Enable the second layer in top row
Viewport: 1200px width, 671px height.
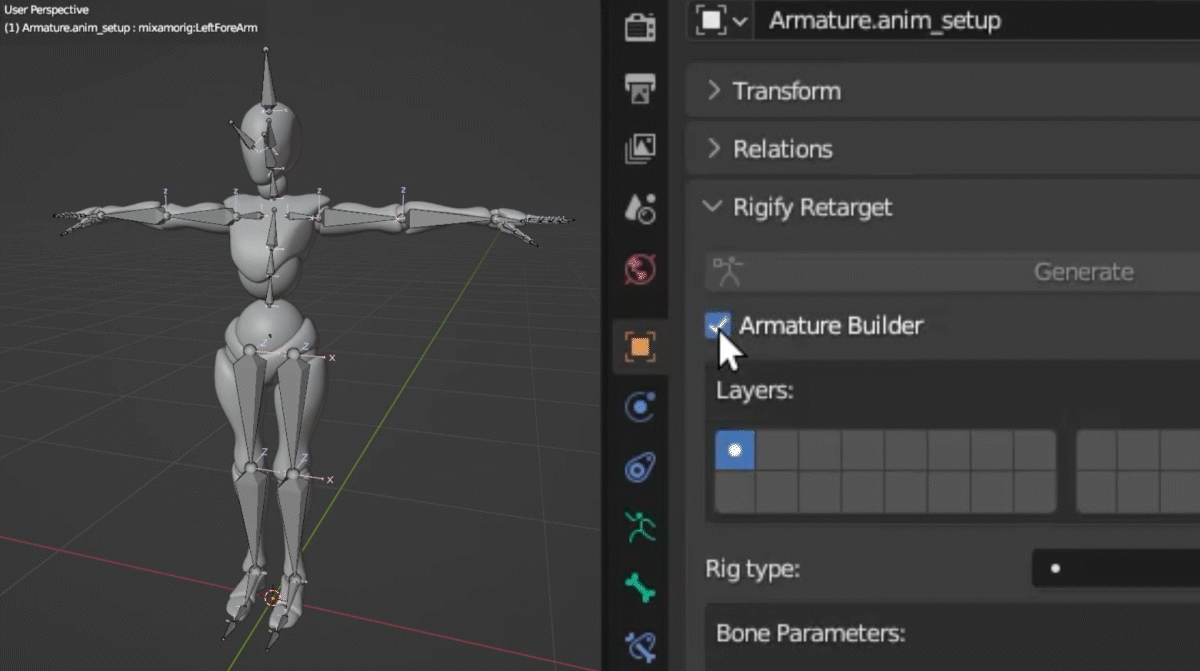[777, 450]
